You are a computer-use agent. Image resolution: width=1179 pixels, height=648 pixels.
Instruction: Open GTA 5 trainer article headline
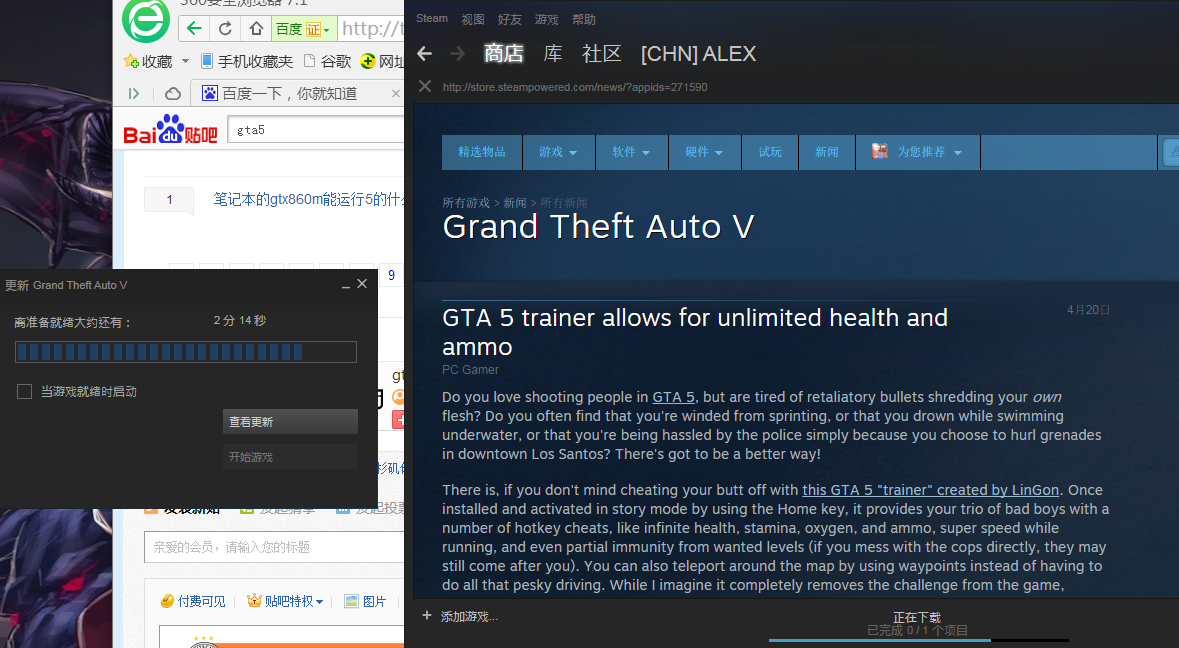pyautogui.click(x=695, y=332)
